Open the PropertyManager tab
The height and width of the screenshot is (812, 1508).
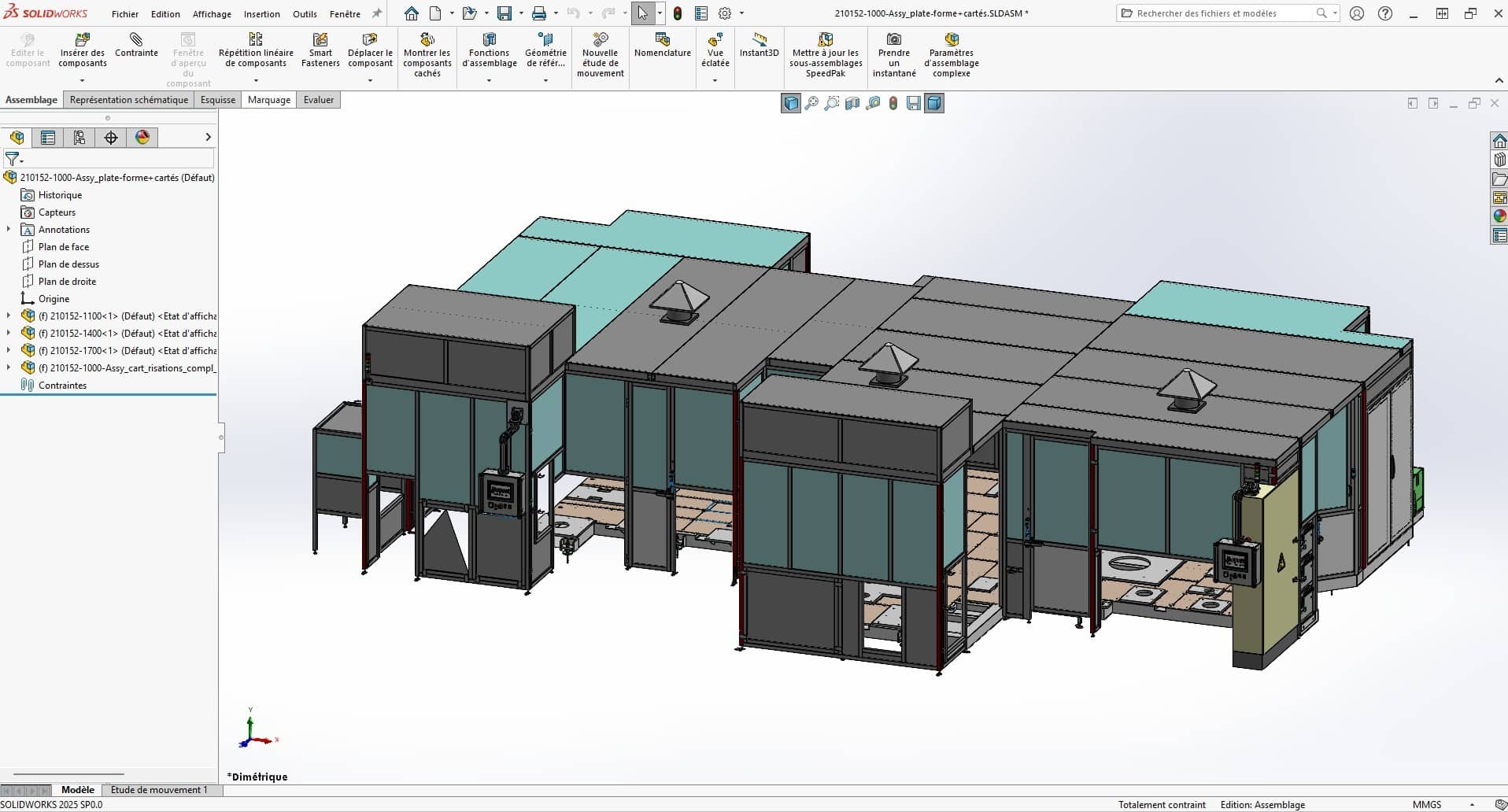tap(48, 138)
